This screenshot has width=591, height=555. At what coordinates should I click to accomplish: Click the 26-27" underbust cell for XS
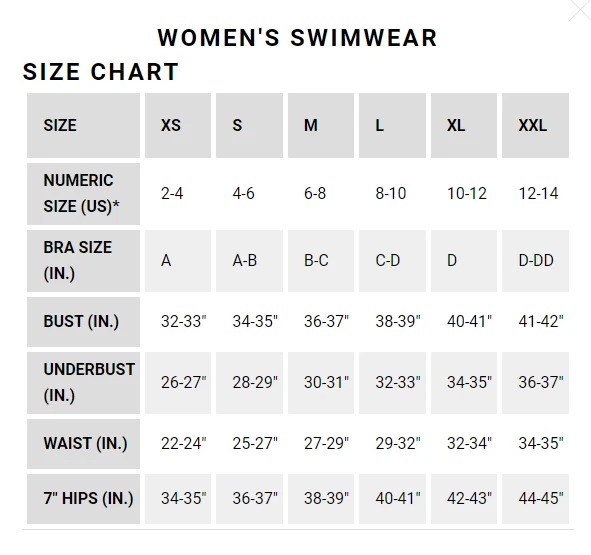point(178,383)
